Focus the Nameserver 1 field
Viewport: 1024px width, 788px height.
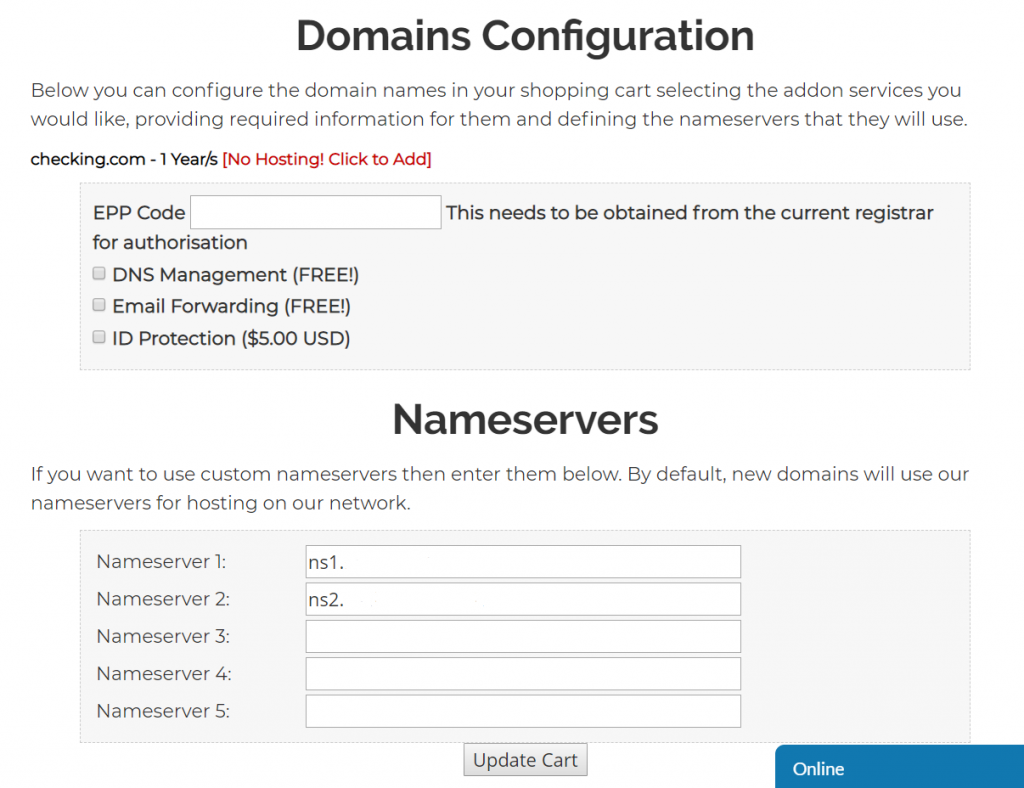point(523,561)
